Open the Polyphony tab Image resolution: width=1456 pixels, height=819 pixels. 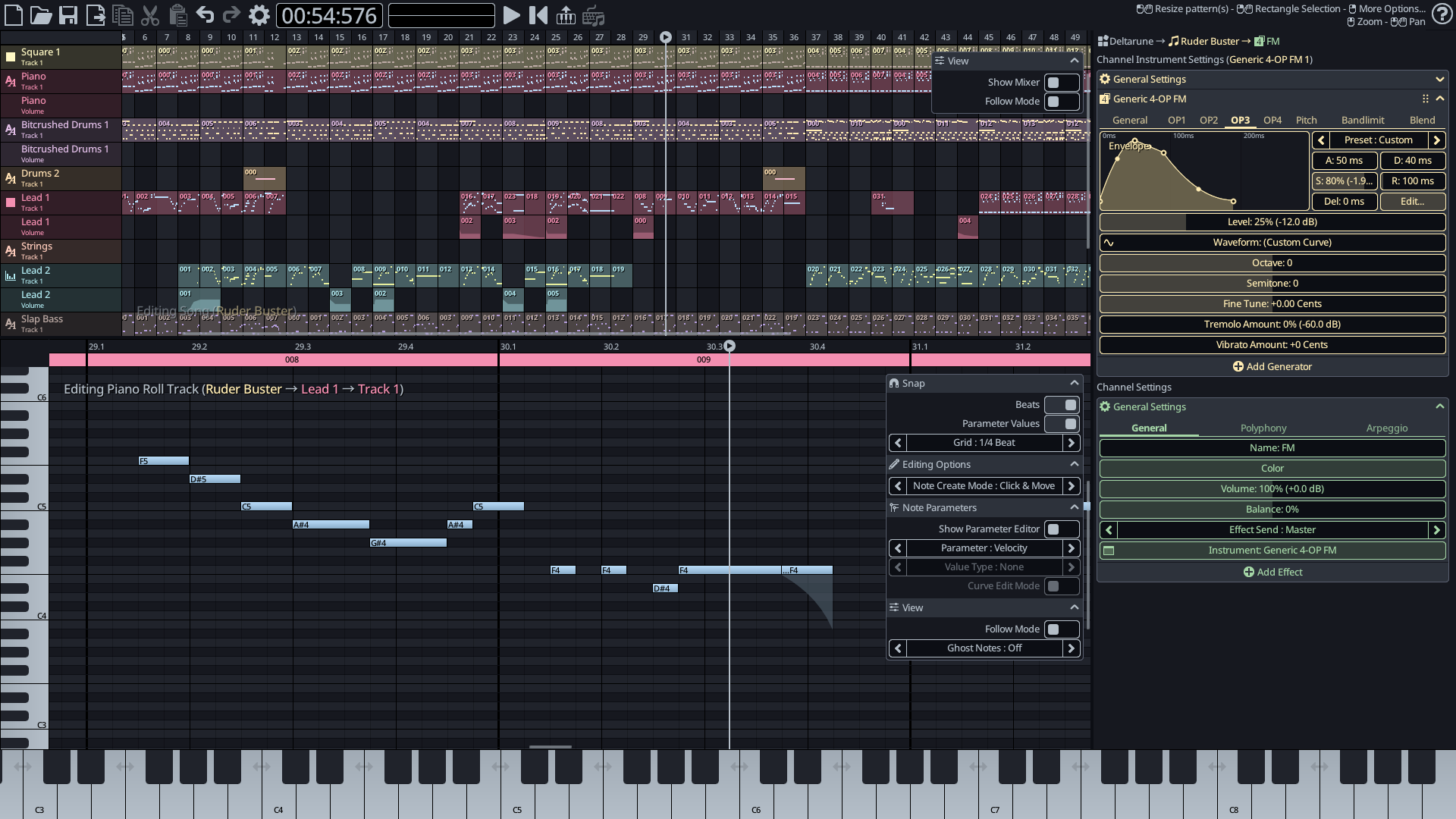point(1263,428)
